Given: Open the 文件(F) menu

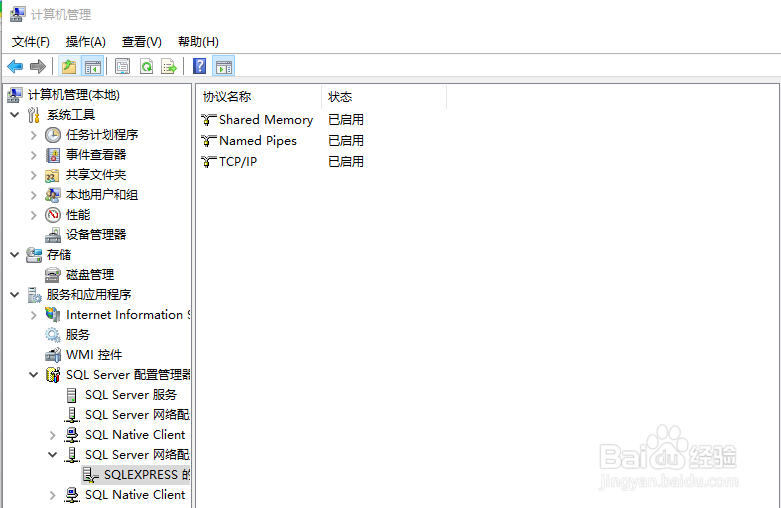Looking at the screenshot, I should 31,42.
